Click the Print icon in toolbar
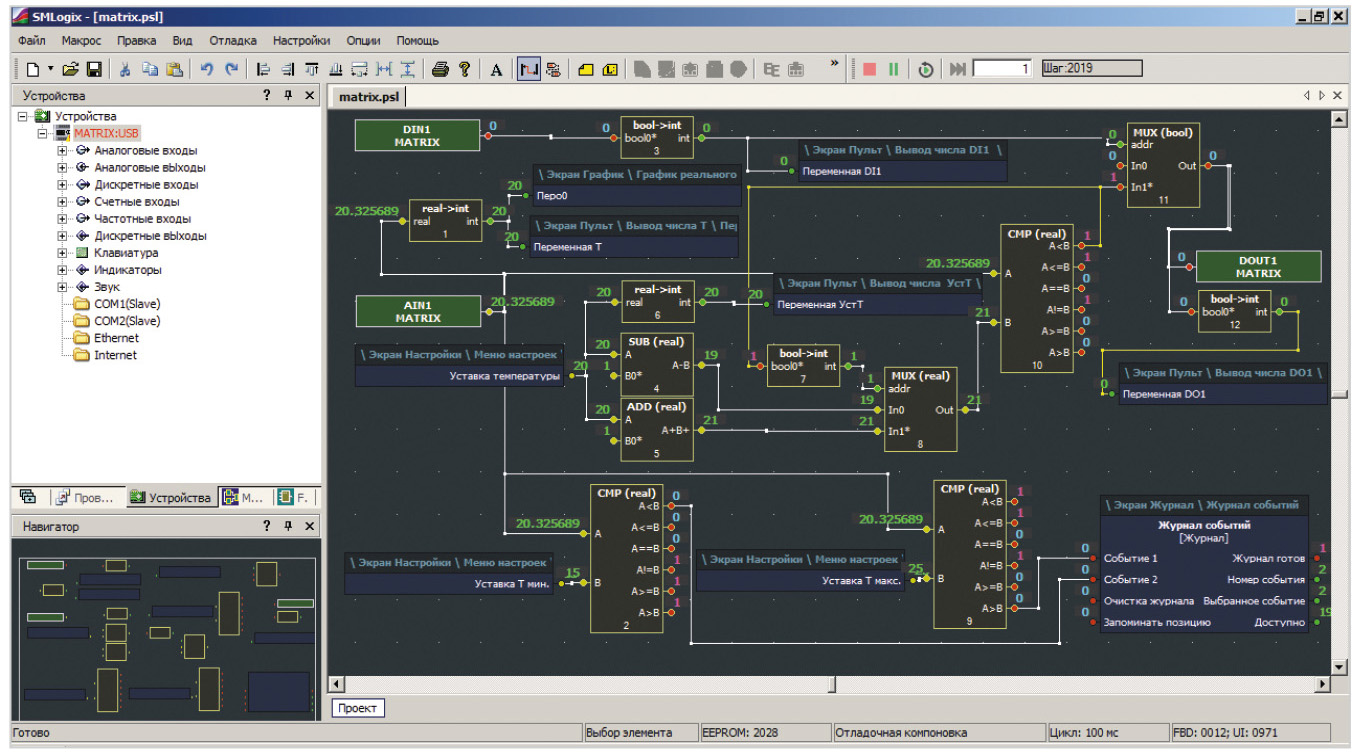The image size is (1357, 755). pos(439,69)
